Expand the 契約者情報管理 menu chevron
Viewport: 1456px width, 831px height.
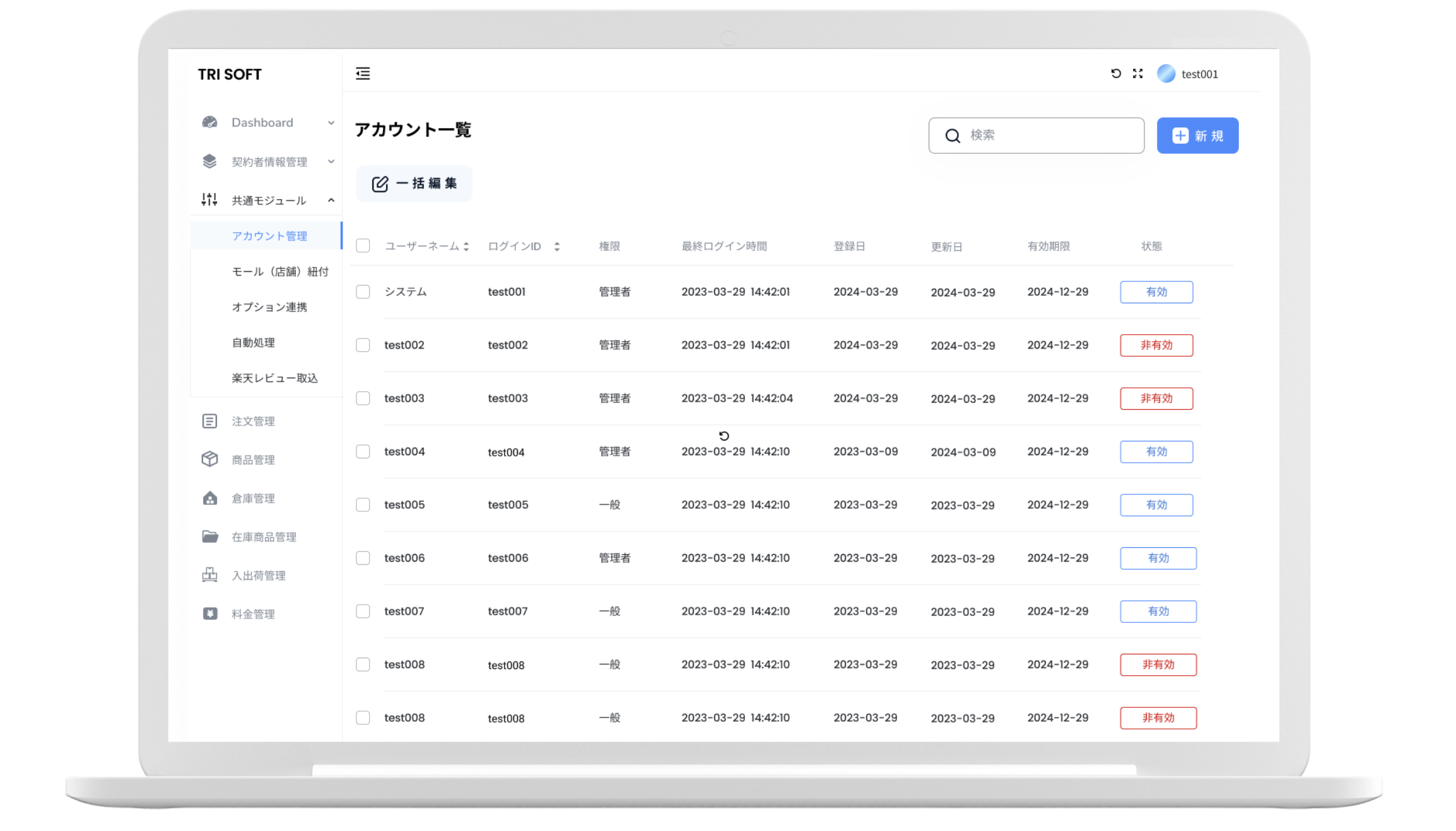click(x=331, y=161)
